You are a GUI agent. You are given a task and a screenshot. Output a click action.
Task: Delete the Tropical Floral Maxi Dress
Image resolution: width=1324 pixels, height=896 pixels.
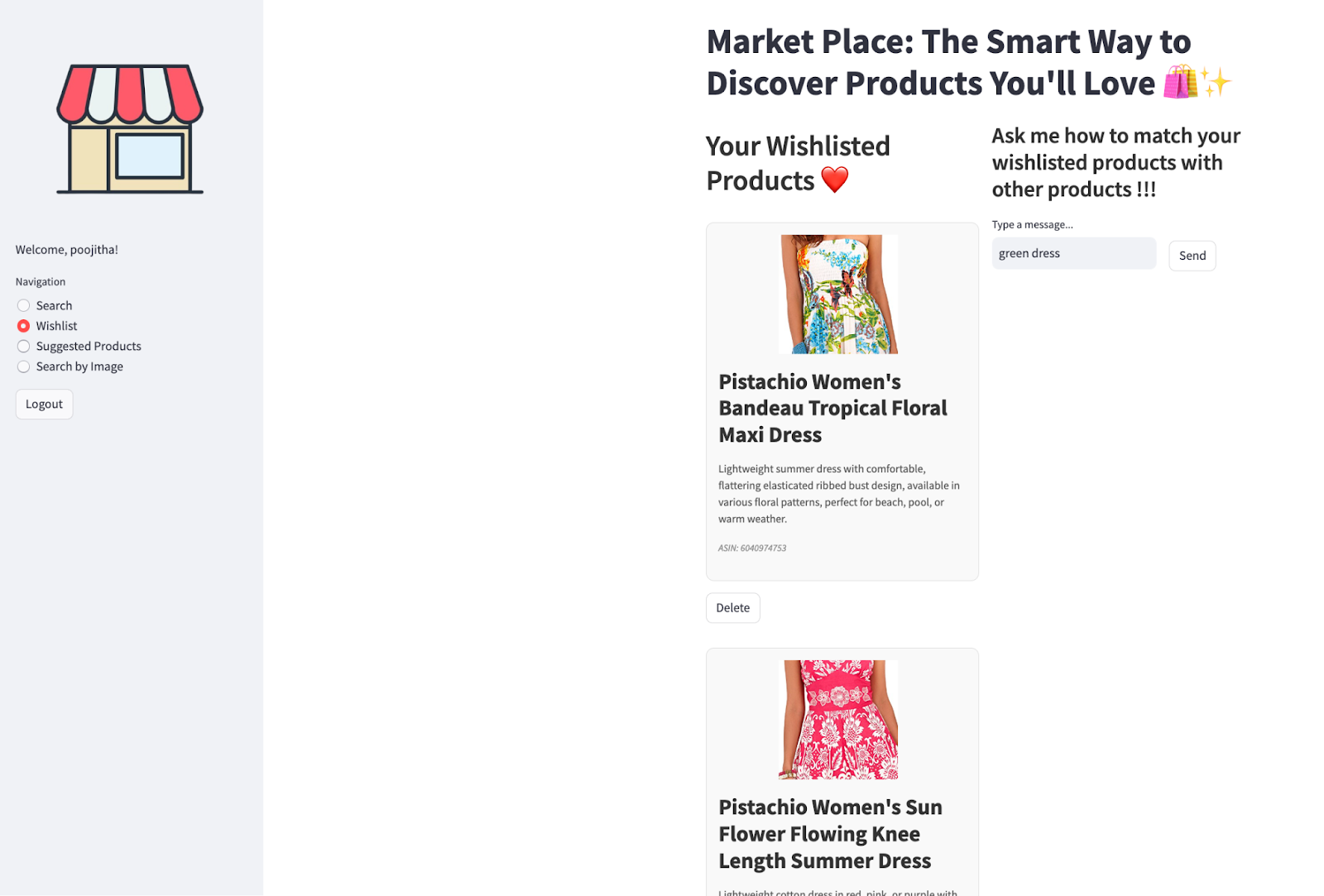point(732,608)
